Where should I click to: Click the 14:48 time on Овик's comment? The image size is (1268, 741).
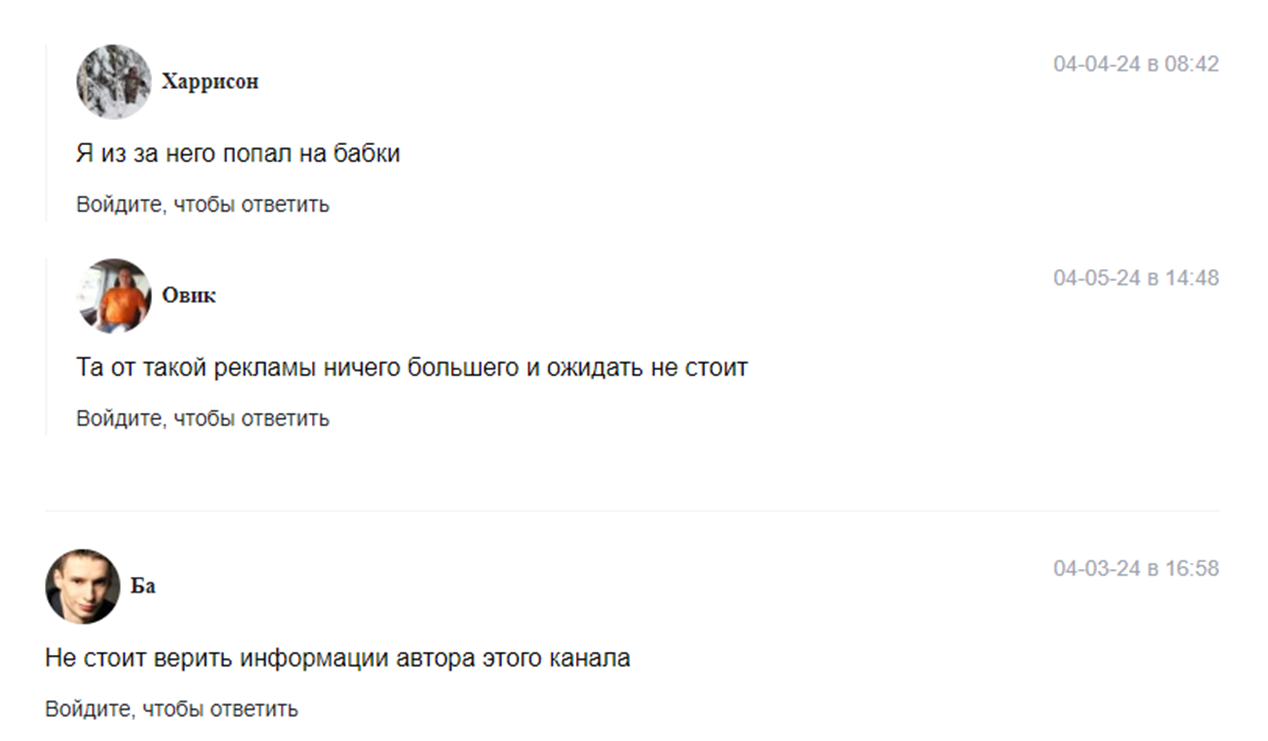pos(1192,278)
